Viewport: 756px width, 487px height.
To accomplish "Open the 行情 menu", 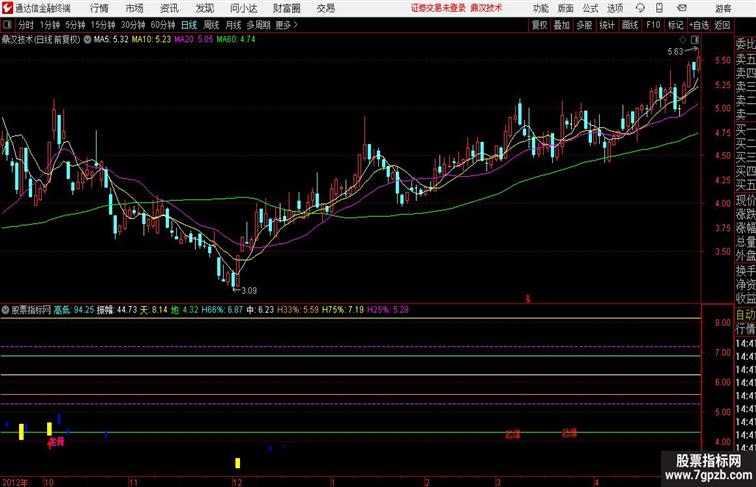I will [99, 8].
